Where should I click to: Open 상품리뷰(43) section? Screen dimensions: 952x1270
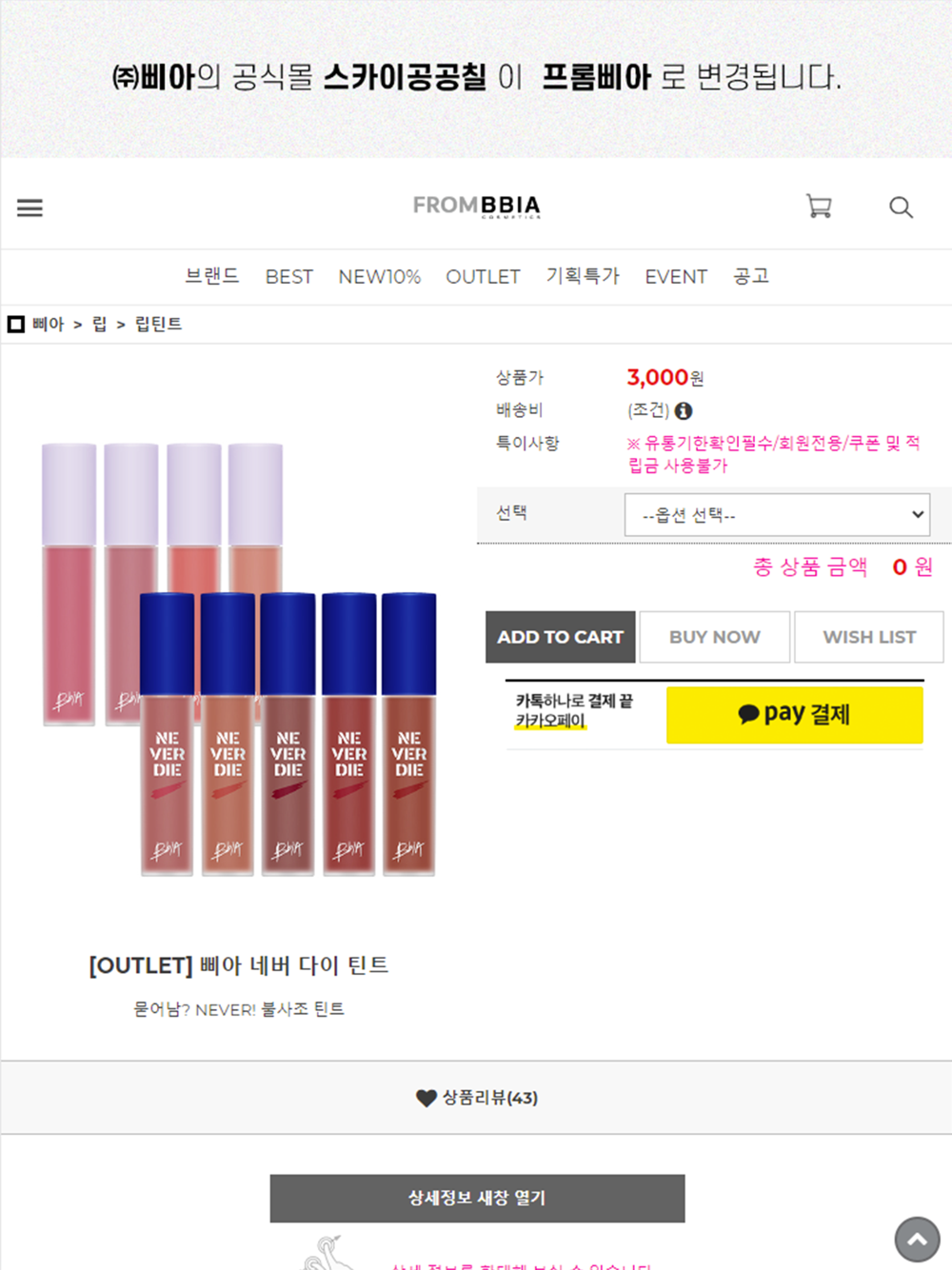pos(477,1098)
